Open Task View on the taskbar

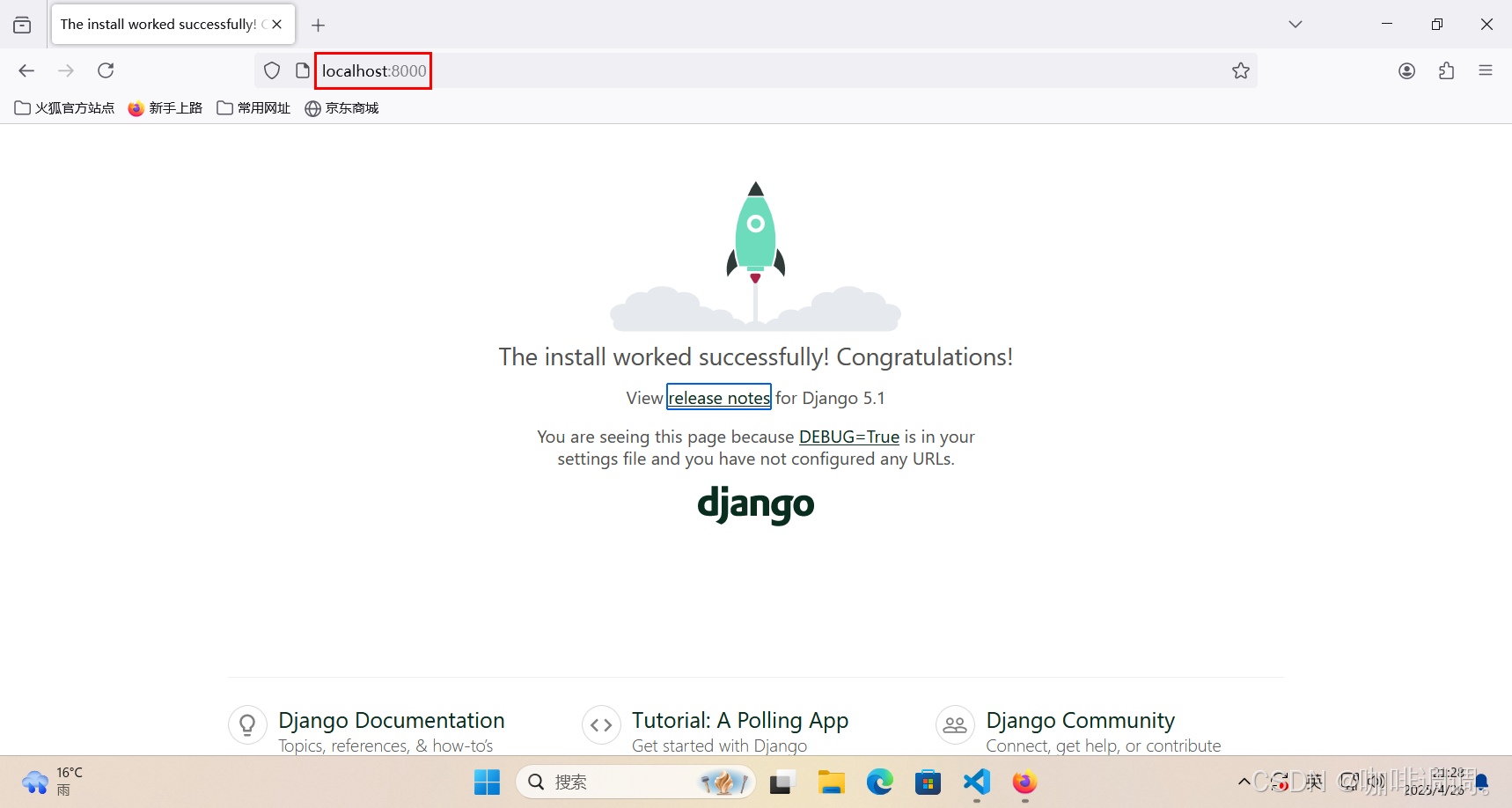click(782, 782)
